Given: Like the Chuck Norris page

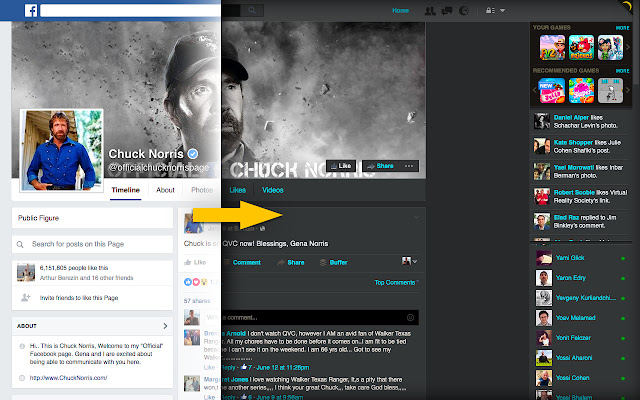Looking at the screenshot, I should [x=341, y=165].
